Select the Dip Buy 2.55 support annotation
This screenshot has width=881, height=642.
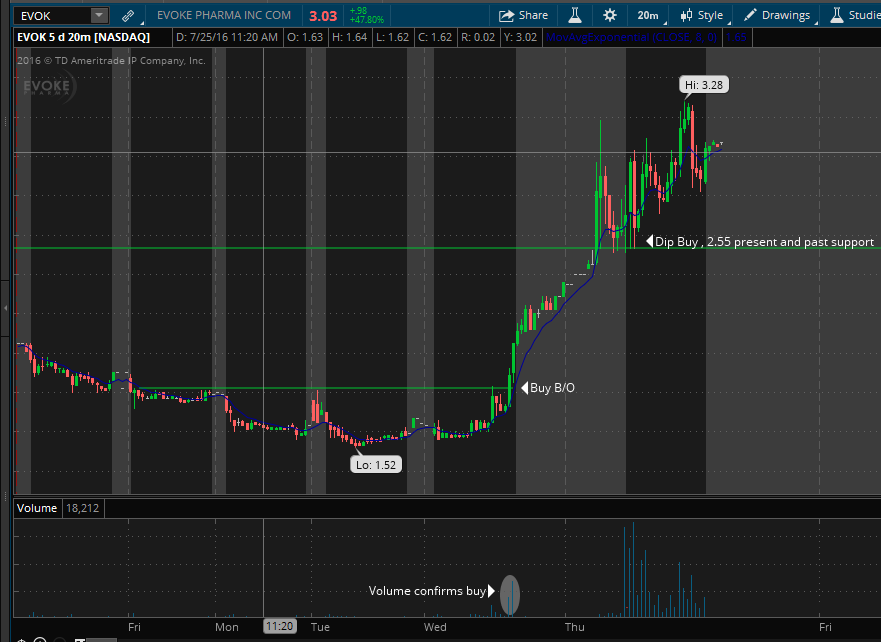pos(761,242)
